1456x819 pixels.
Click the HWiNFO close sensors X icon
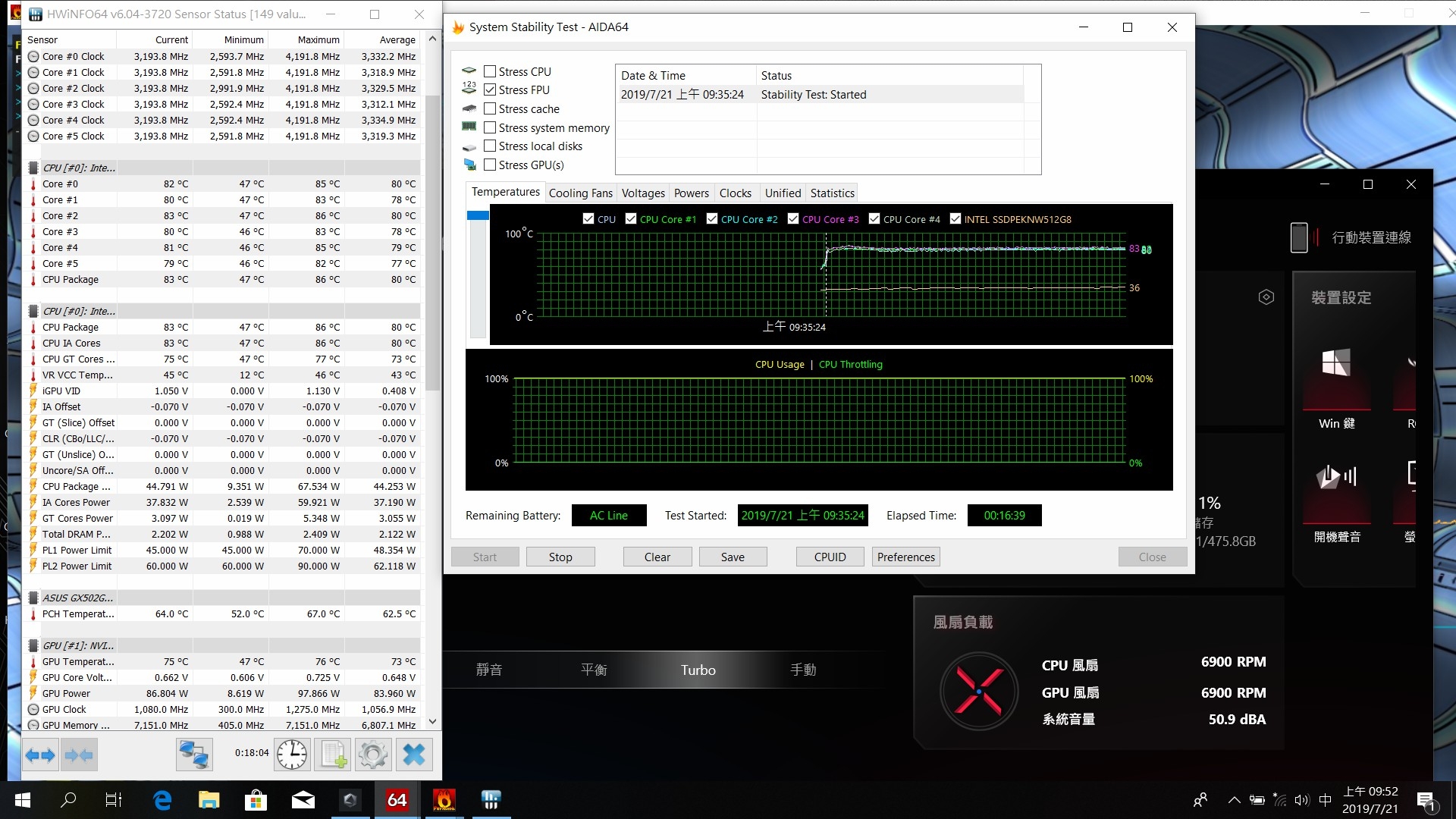[414, 755]
